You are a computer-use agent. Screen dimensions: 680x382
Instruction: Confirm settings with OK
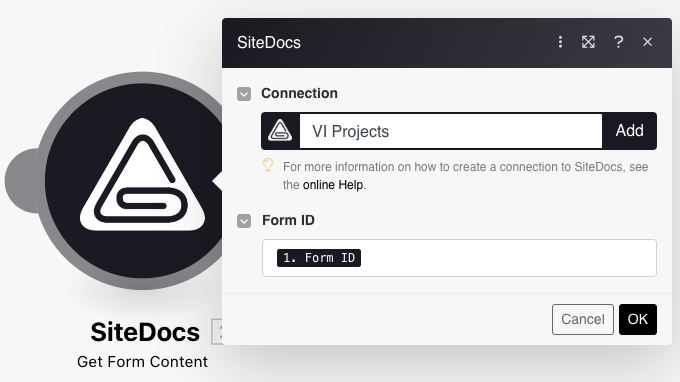tap(638, 320)
